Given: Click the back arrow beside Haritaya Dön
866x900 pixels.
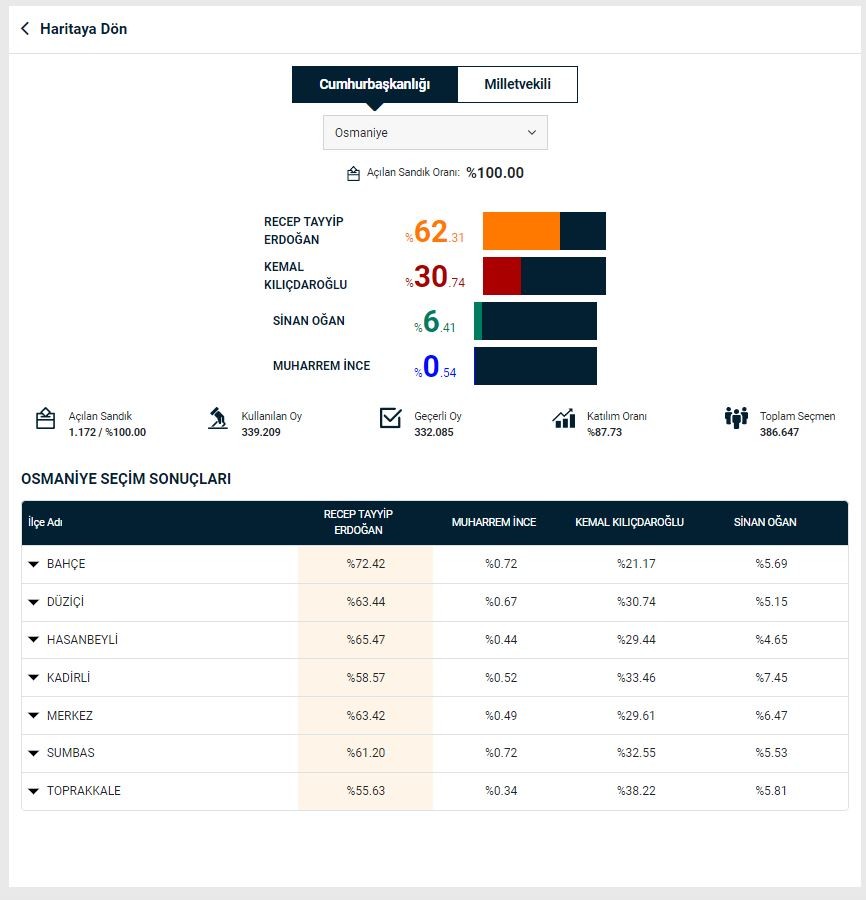Looking at the screenshot, I should click(x=25, y=29).
